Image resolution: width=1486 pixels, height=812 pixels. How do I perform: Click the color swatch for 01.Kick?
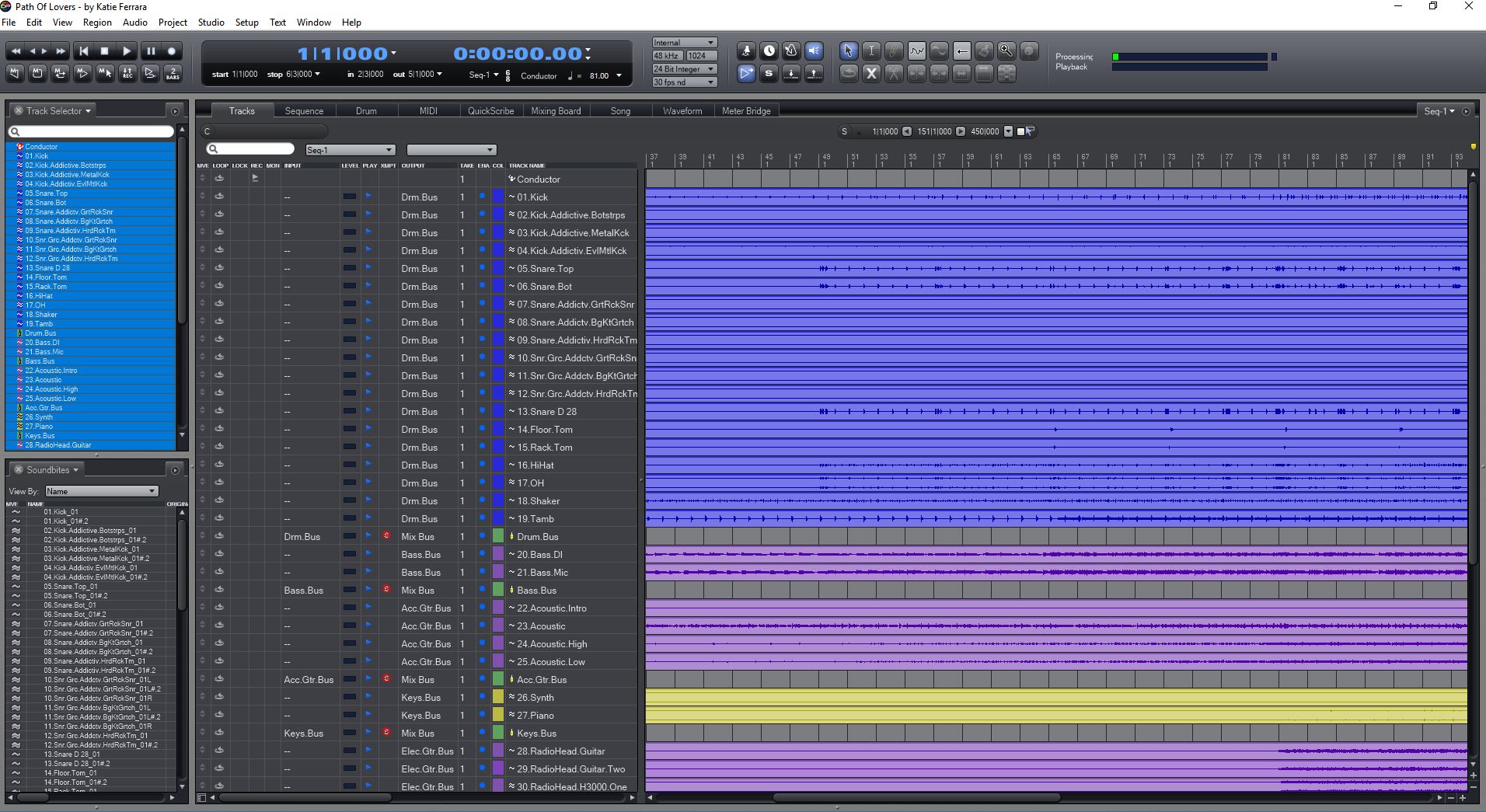coord(498,197)
